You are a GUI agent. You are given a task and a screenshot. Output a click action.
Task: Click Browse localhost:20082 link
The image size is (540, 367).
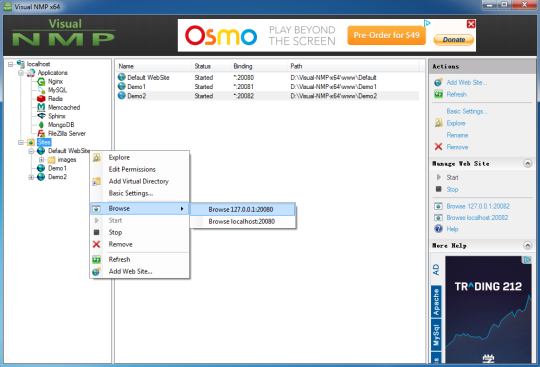[x=477, y=218]
